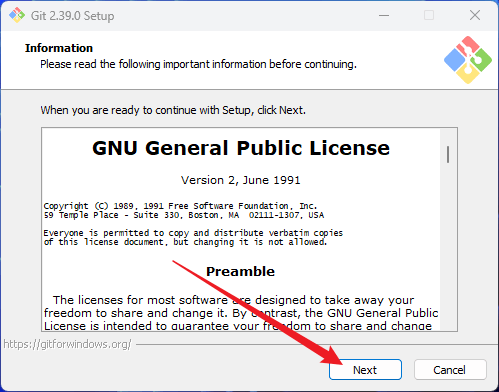Click the Git logo icon in title bar

click(x=17, y=15)
